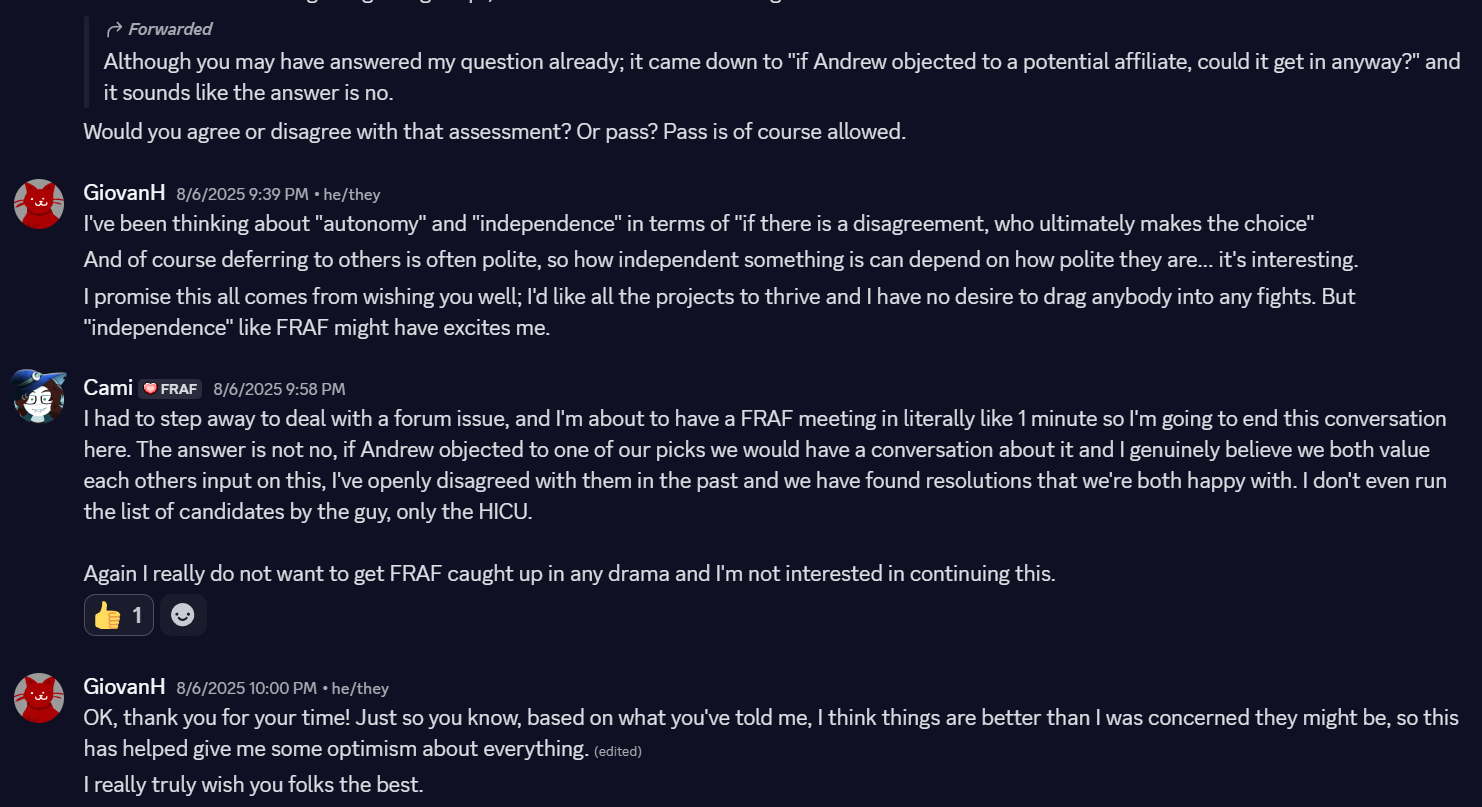This screenshot has height=807, width=1482.
Task: Click Cami's avatar with blue hat
Action: 39,395
